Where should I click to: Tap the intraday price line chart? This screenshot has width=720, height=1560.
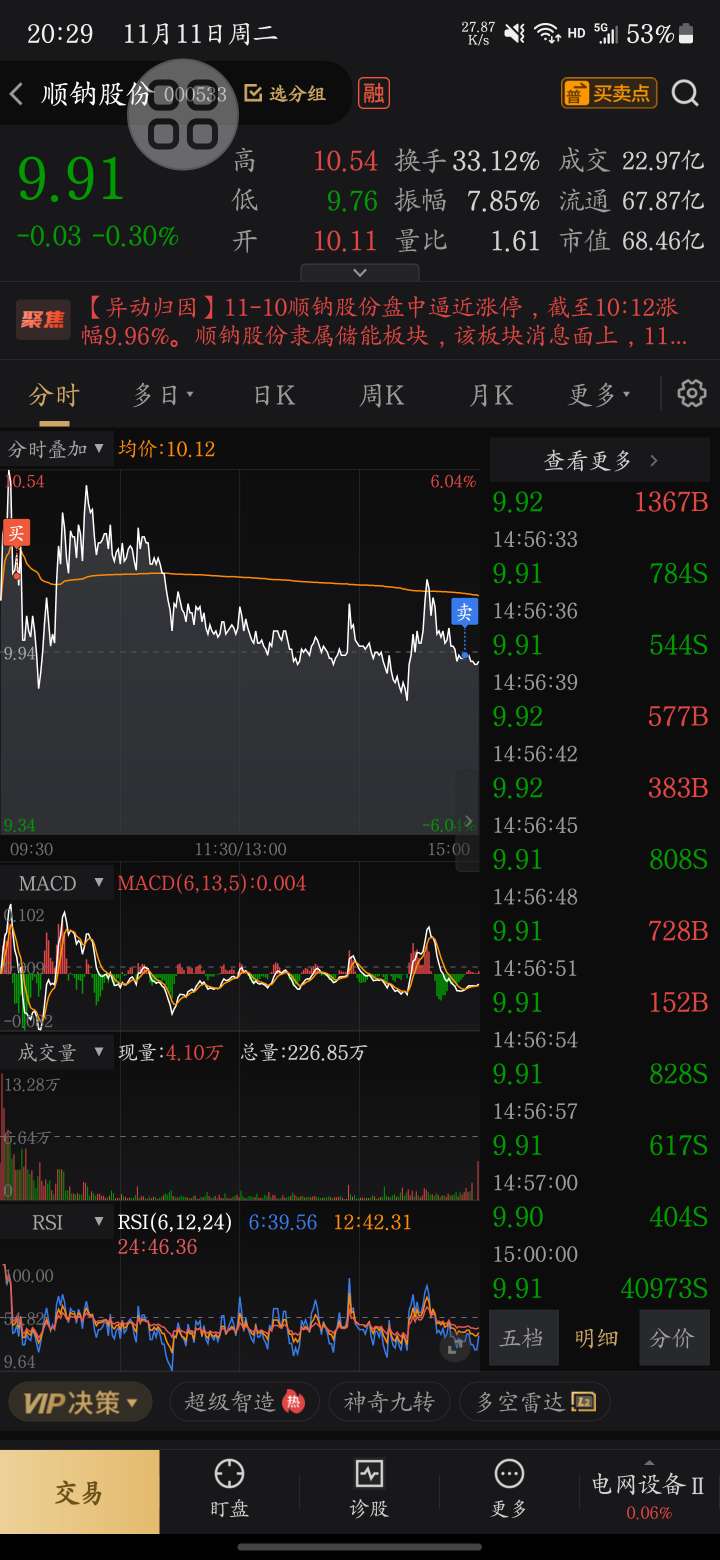(240, 652)
